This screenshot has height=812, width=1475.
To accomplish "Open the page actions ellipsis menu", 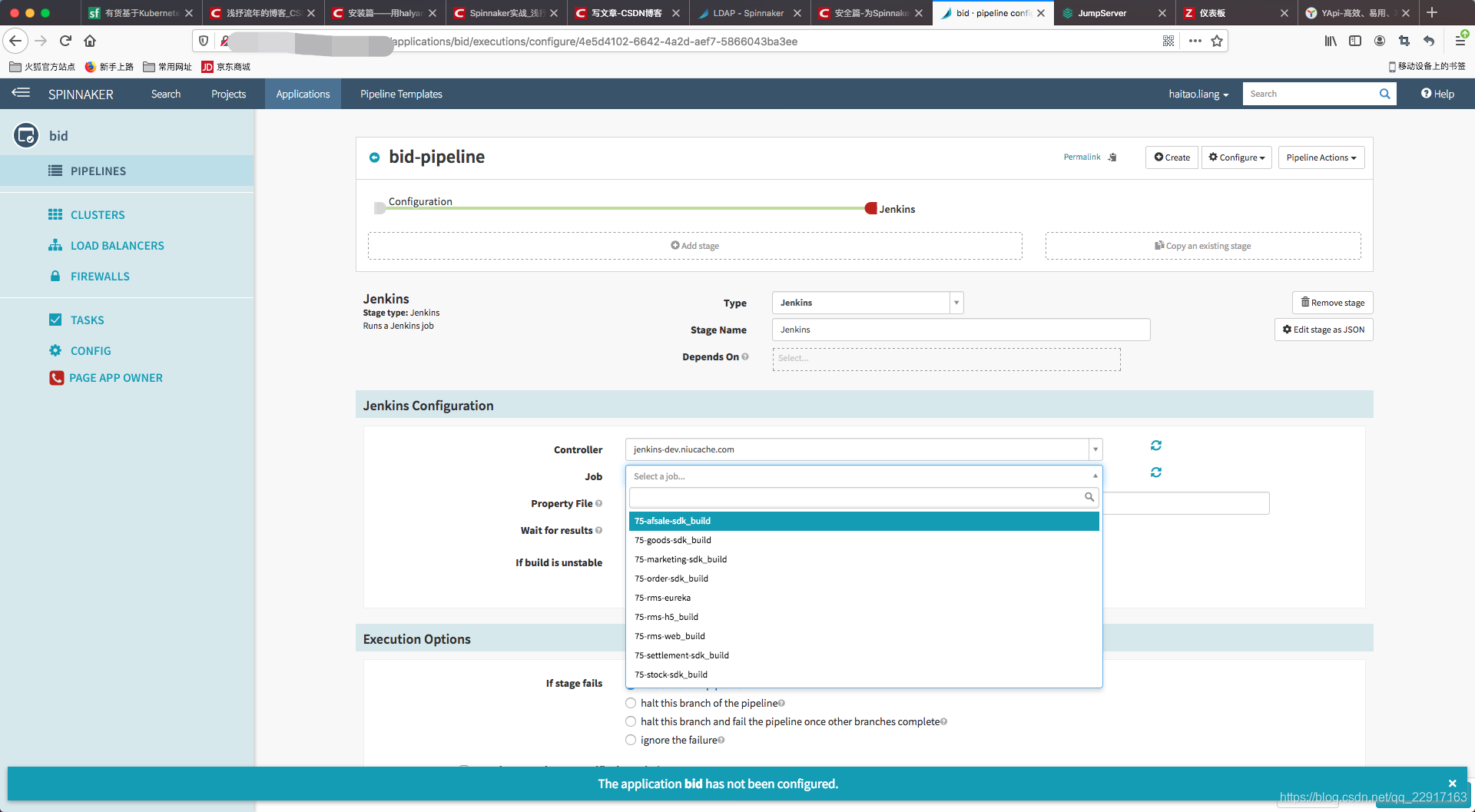I will [x=1195, y=41].
